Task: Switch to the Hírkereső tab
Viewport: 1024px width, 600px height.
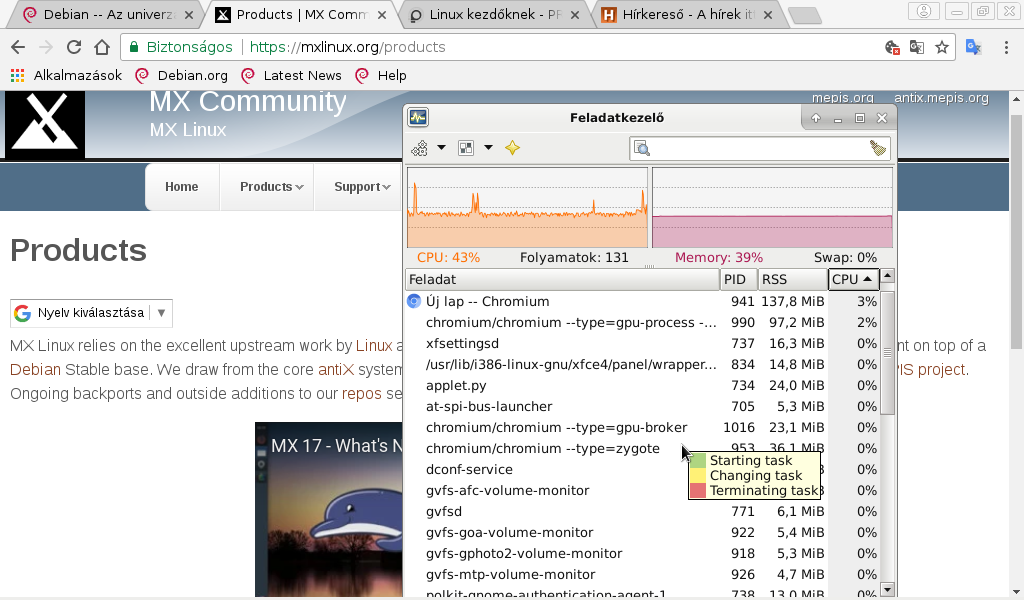Action: point(687,14)
